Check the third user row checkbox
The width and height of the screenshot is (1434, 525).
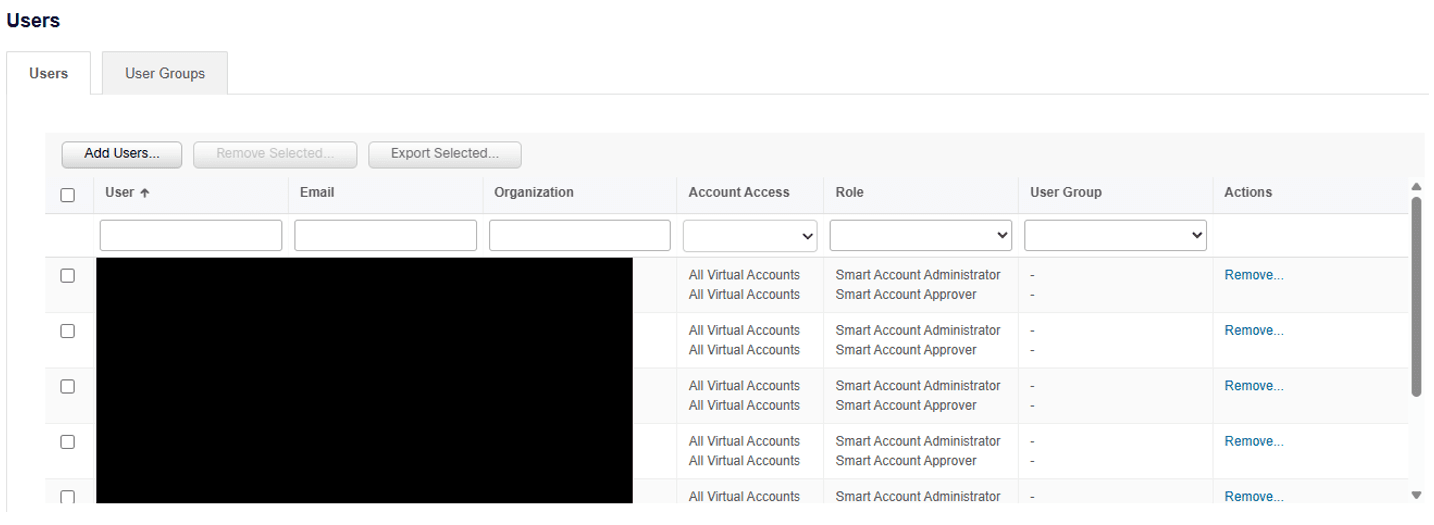(x=68, y=386)
